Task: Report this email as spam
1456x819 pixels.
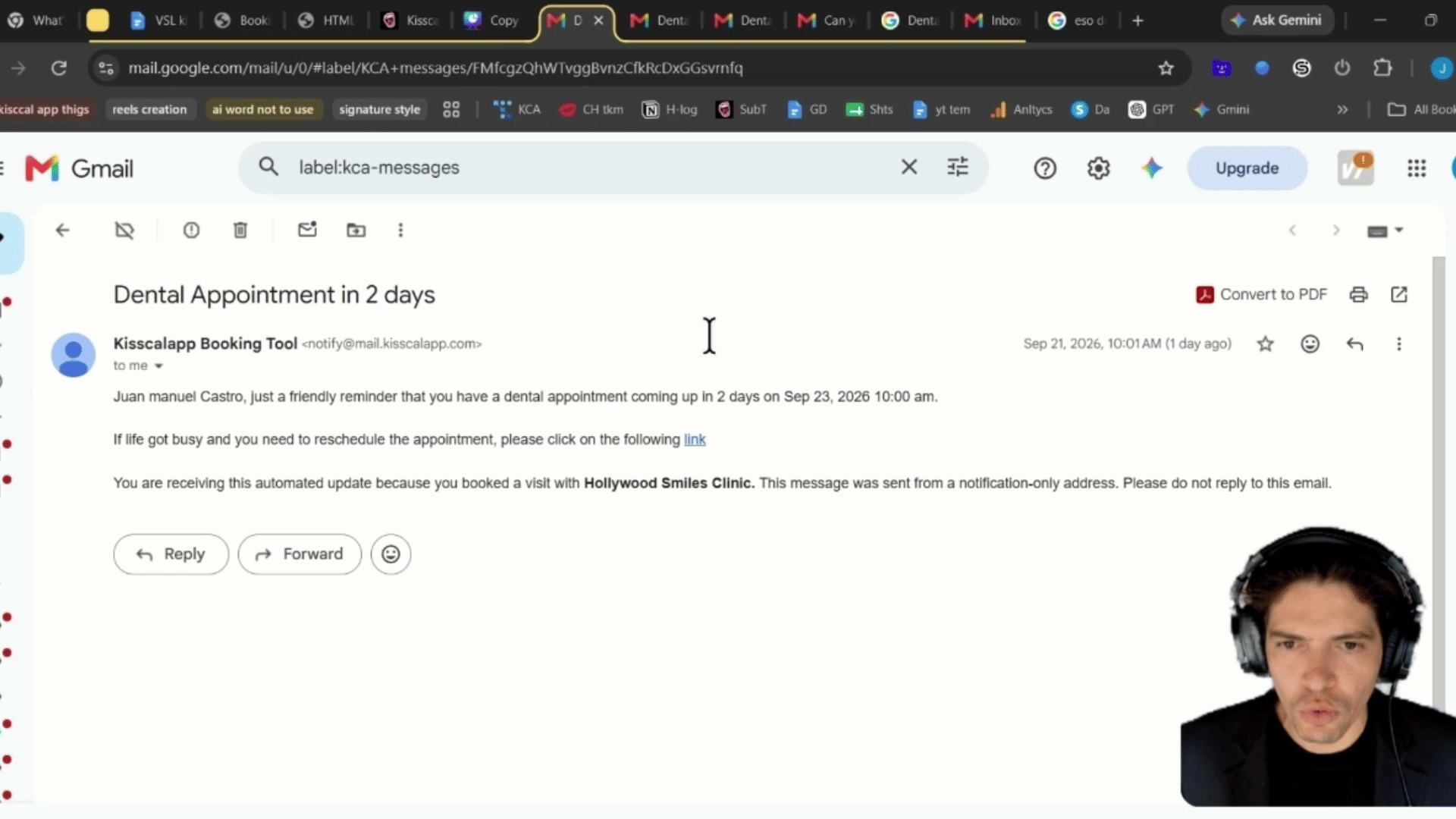Action: pyautogui.click(x=191, y=230)
